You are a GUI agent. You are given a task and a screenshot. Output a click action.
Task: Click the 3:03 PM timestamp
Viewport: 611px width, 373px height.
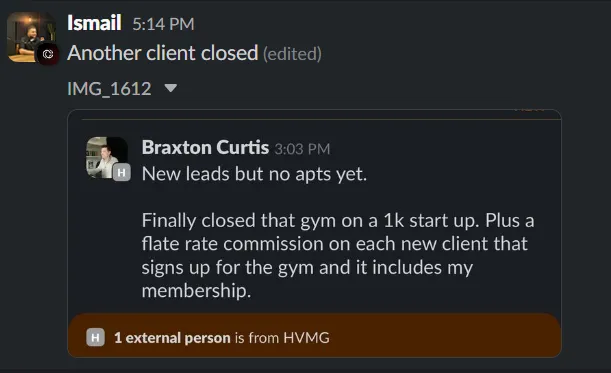[302, 149]
